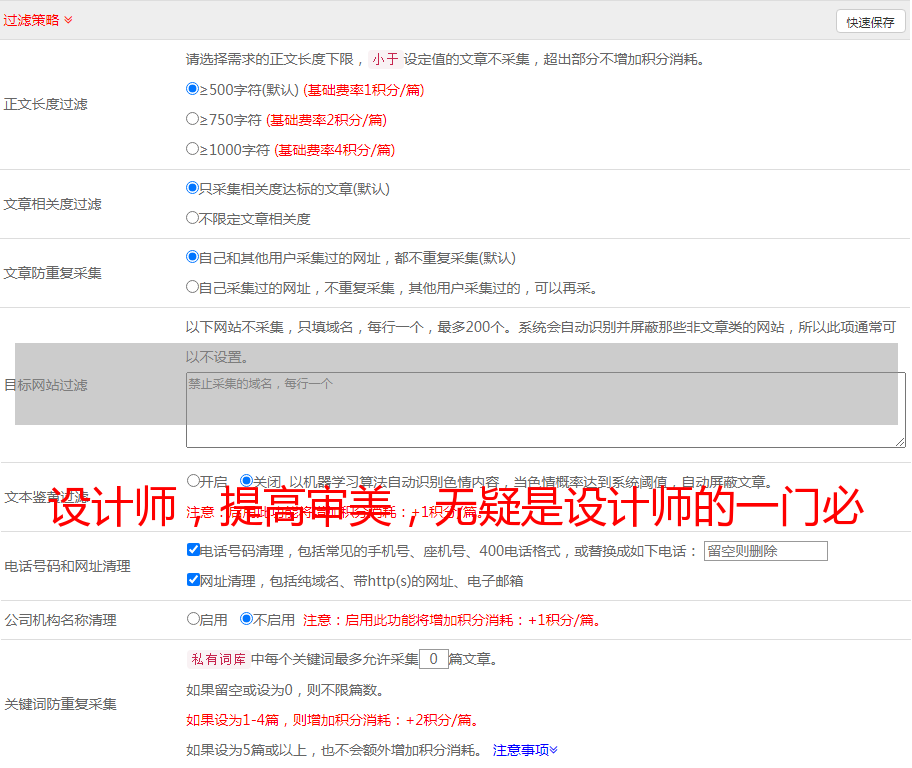The width and height of the screenshot is (912, 768).
Task: Select ≥500字符 length filter option
Action: (192, 88)
